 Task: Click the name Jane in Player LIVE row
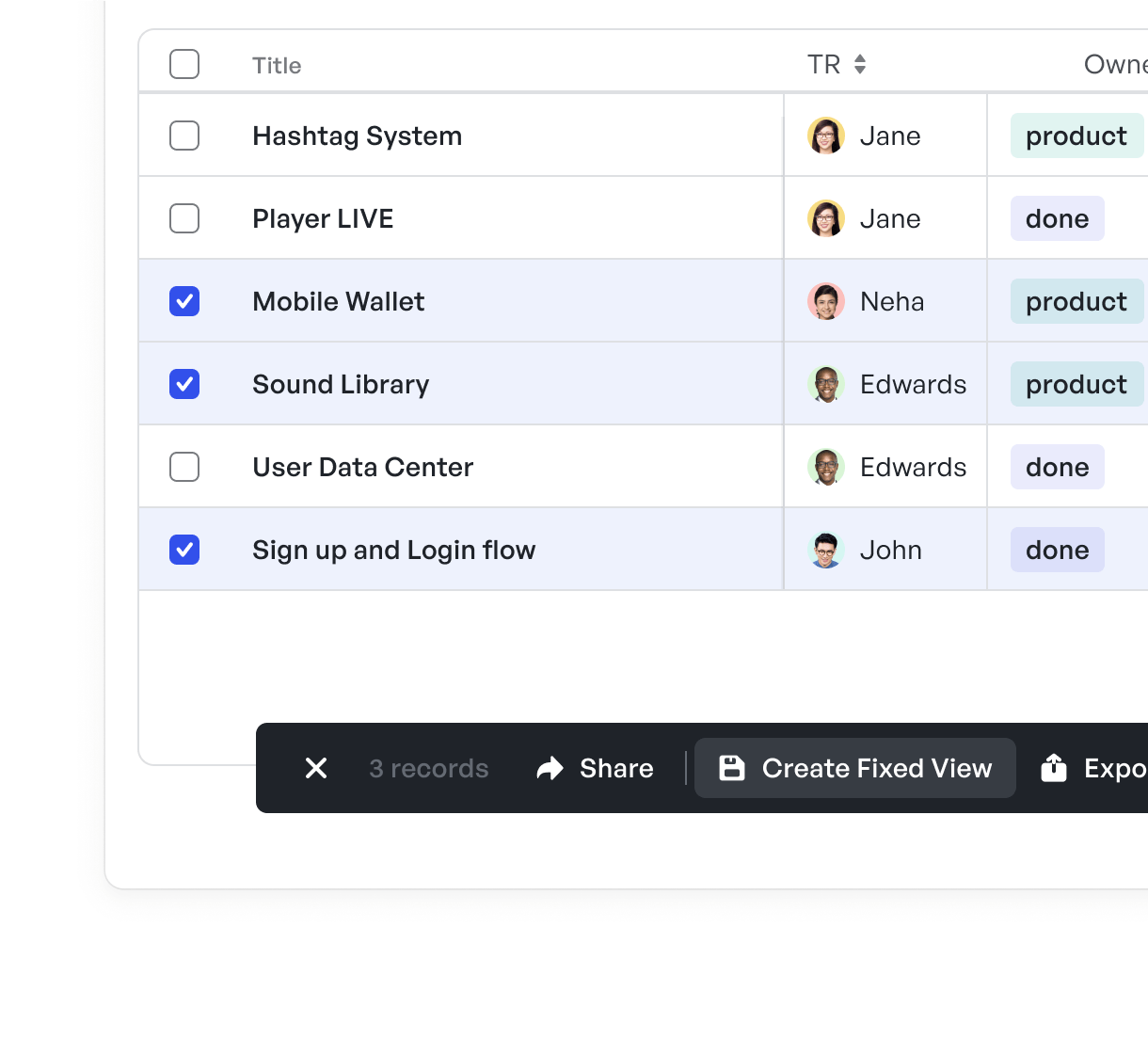pos(890,218)
